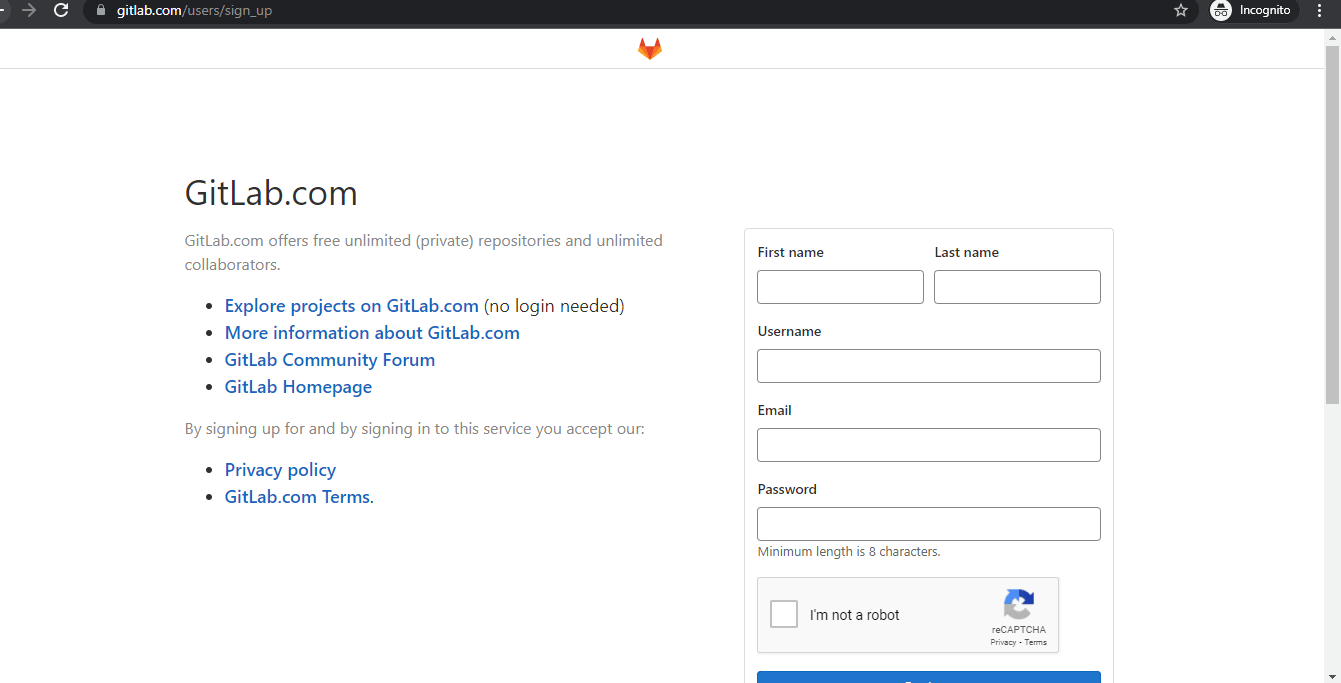Open the Privacy policy link

[280, 469]
